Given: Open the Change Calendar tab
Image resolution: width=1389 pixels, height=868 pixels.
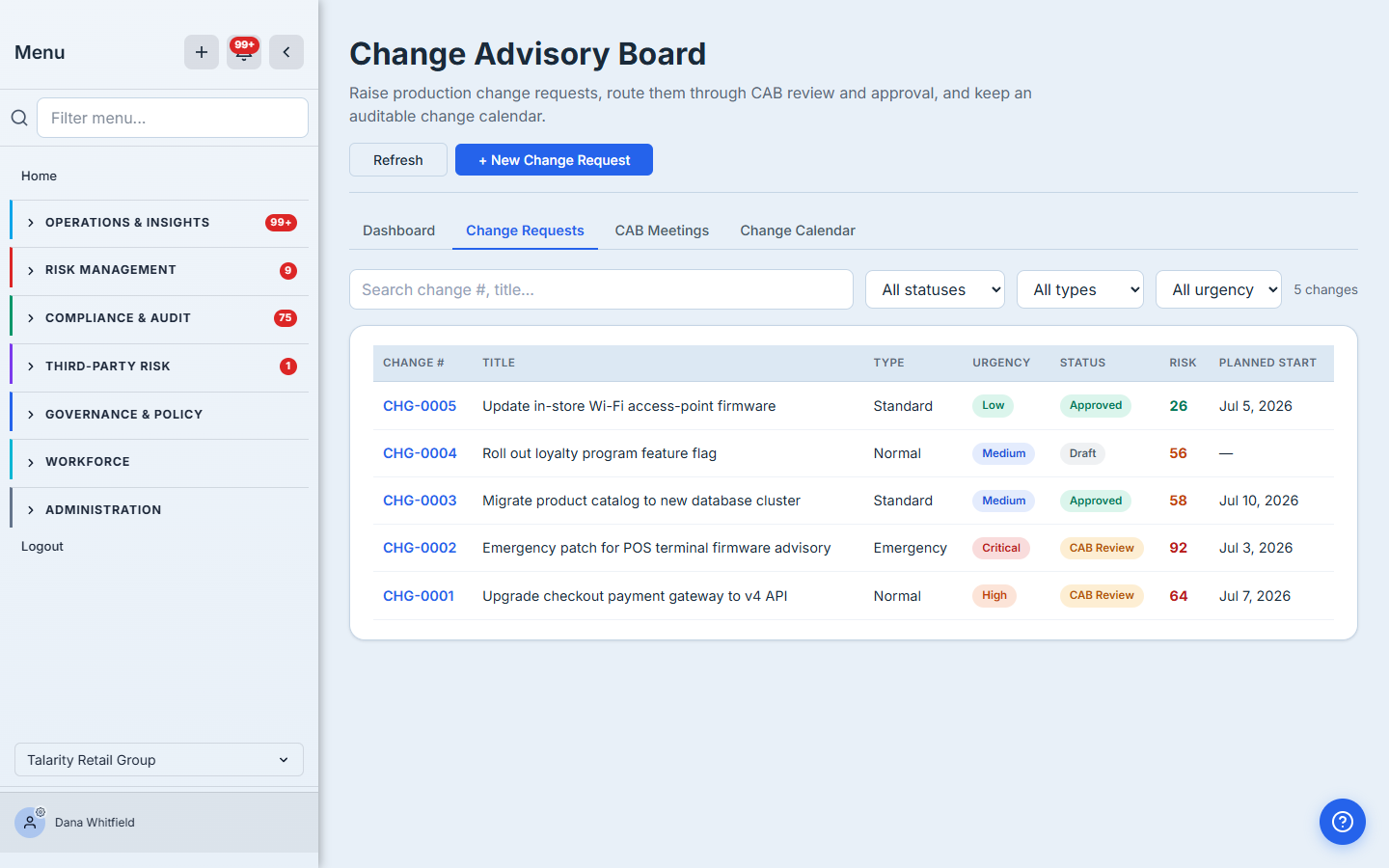Looking at the screenshot, I should [798, 231].
